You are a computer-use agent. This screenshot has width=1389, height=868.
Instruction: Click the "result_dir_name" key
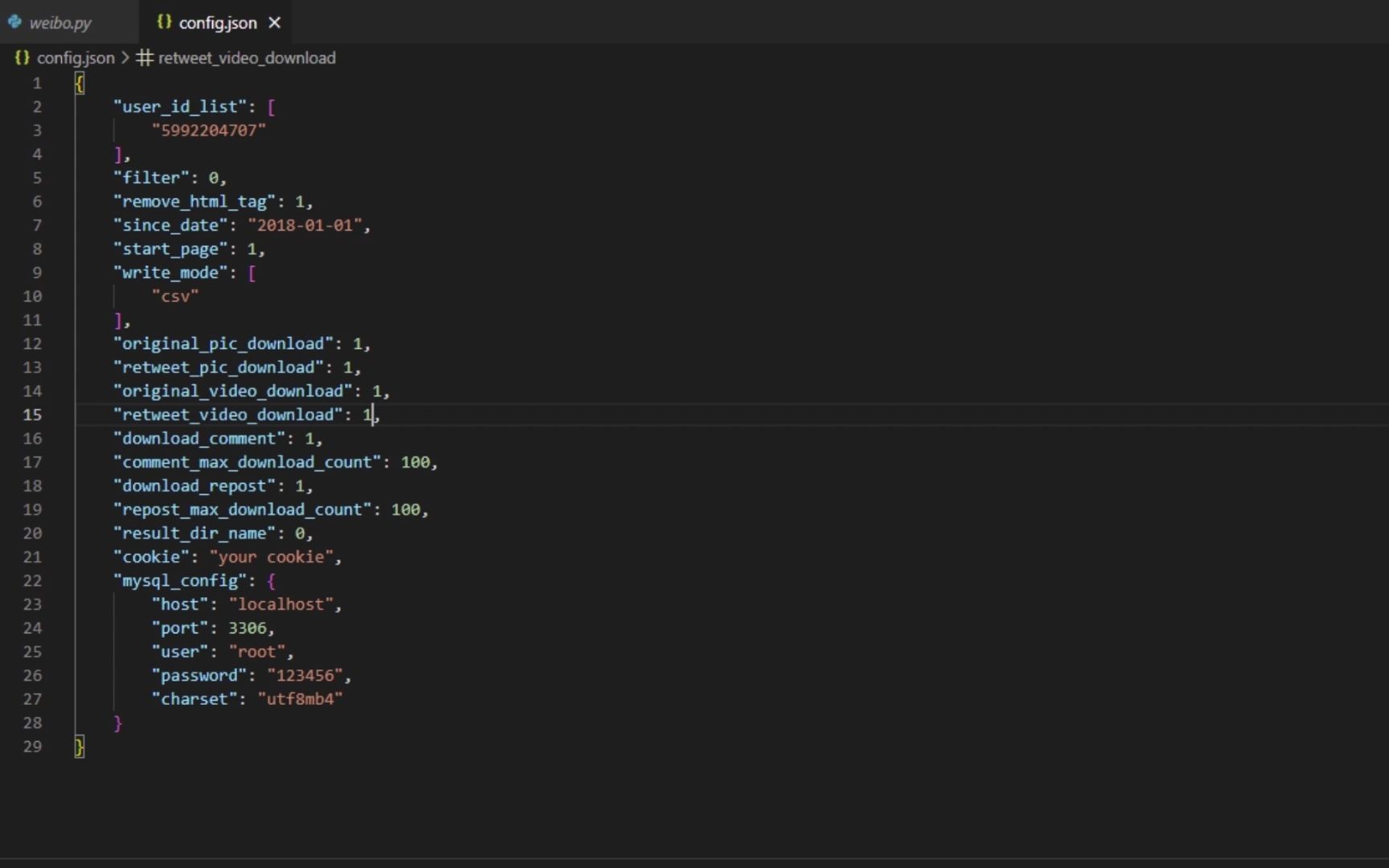(x=195, y=534)
